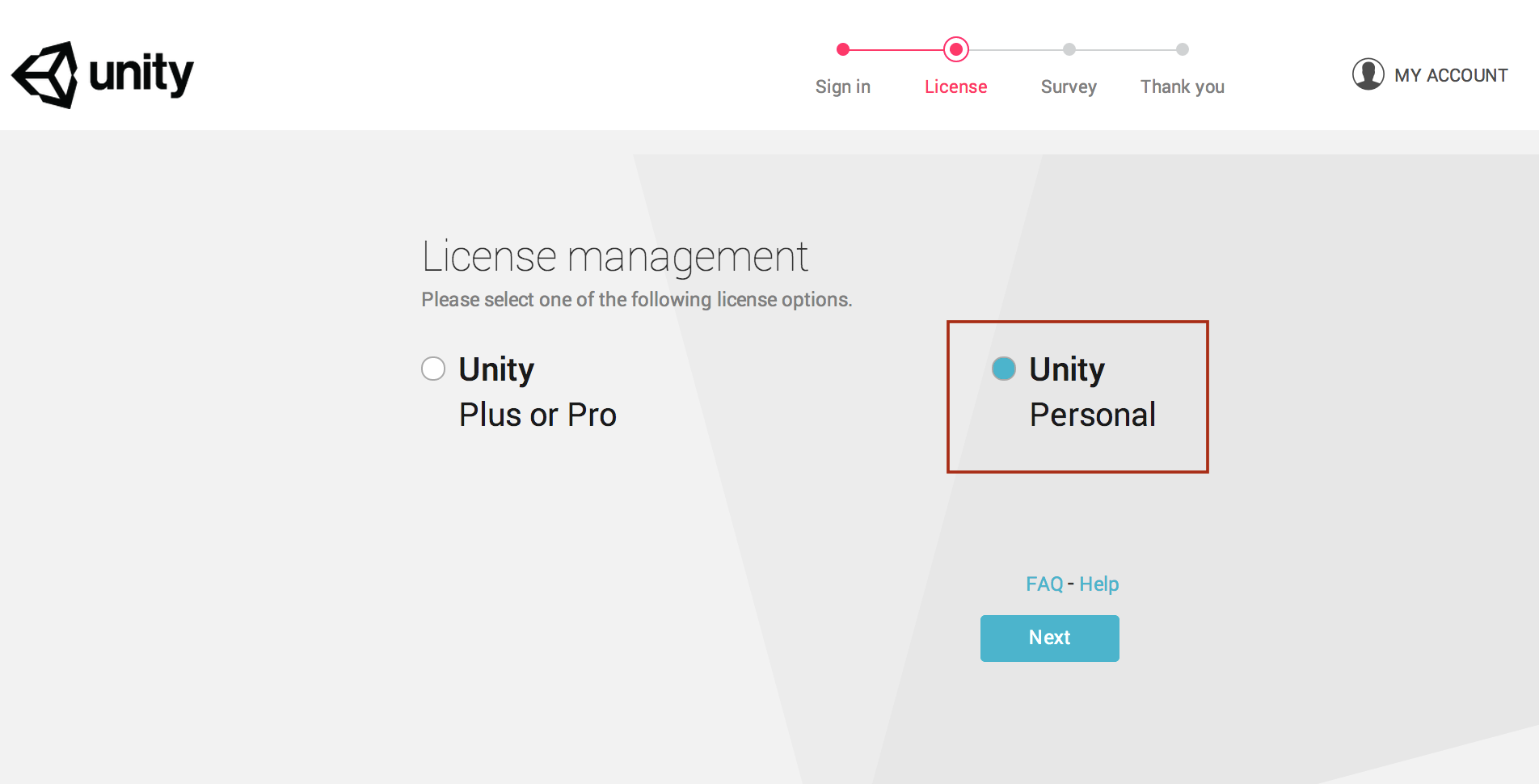Click the unity wordmark text in header
Screen dimensions: 1539x784
point(141,74)
